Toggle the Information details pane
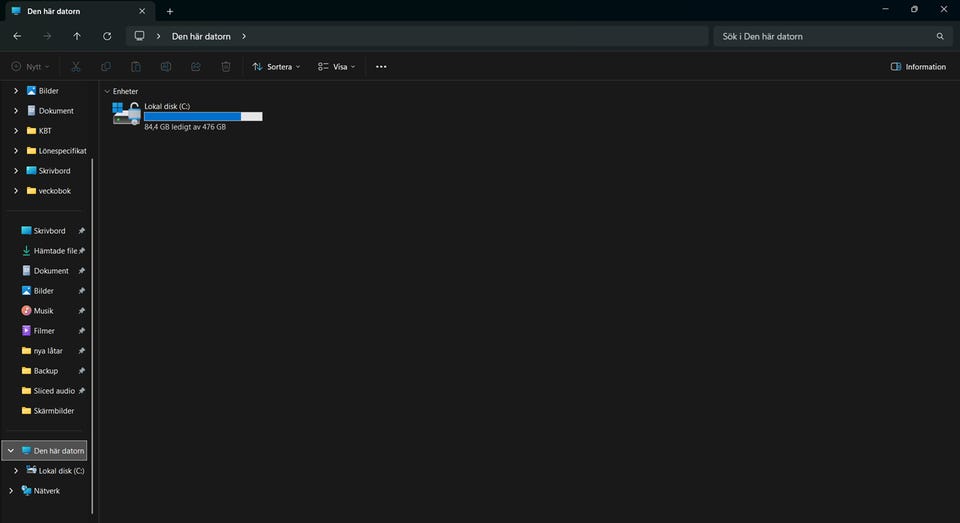 coord(918,67)
